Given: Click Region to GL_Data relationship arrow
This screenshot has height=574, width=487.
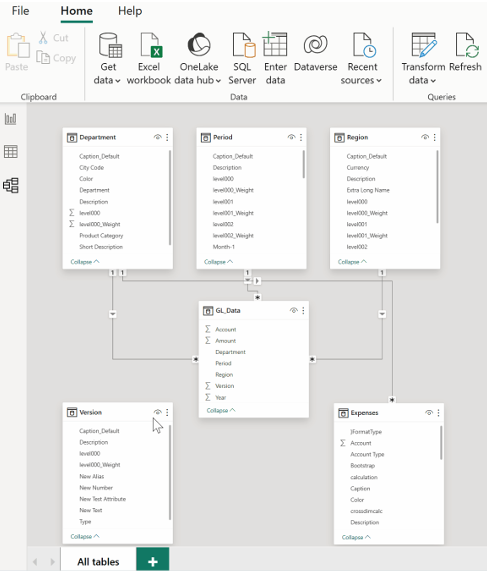Looking at the screenshot, I should pyautogui.click(x=382, y=314).
